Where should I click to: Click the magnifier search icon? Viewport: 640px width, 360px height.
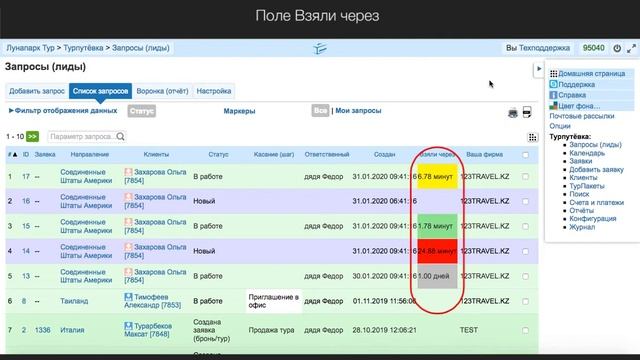[x=120, y=136]
